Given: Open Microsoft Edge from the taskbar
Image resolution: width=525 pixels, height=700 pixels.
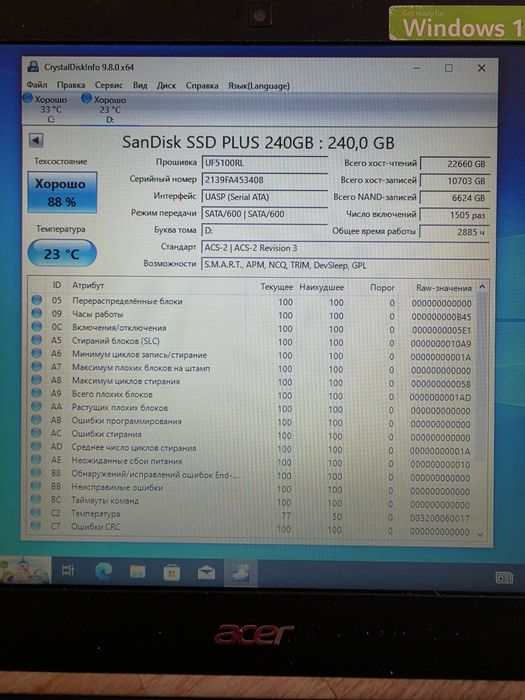Looking at the screenshot, I should click(104, 571).
